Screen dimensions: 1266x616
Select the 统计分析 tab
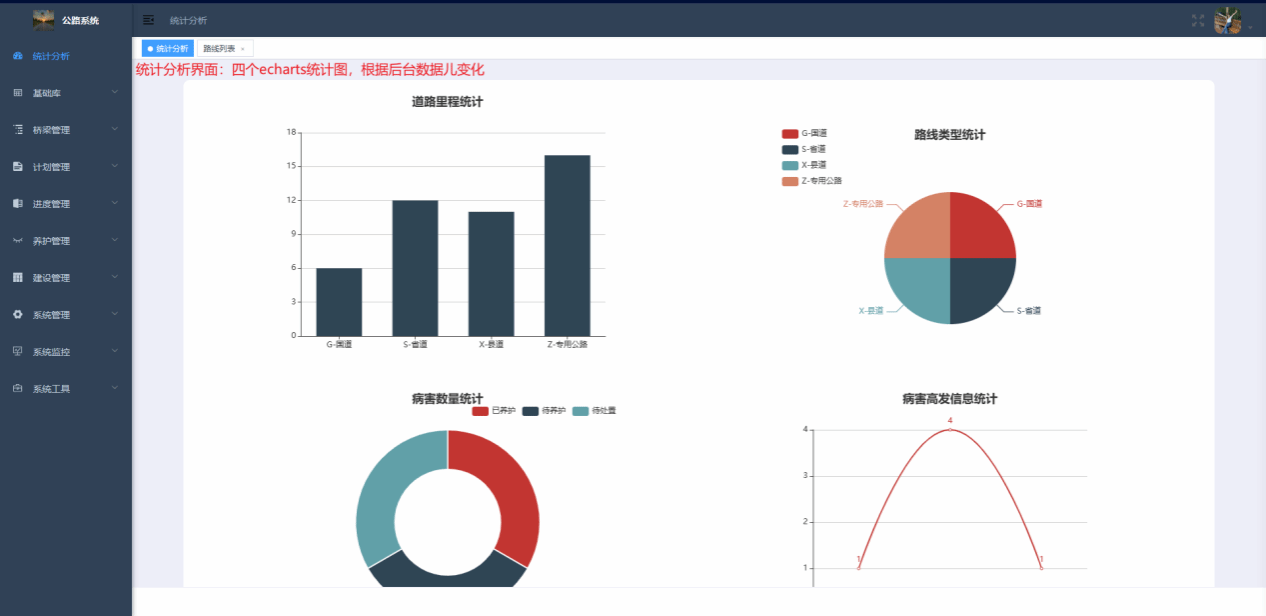(168, 48)
